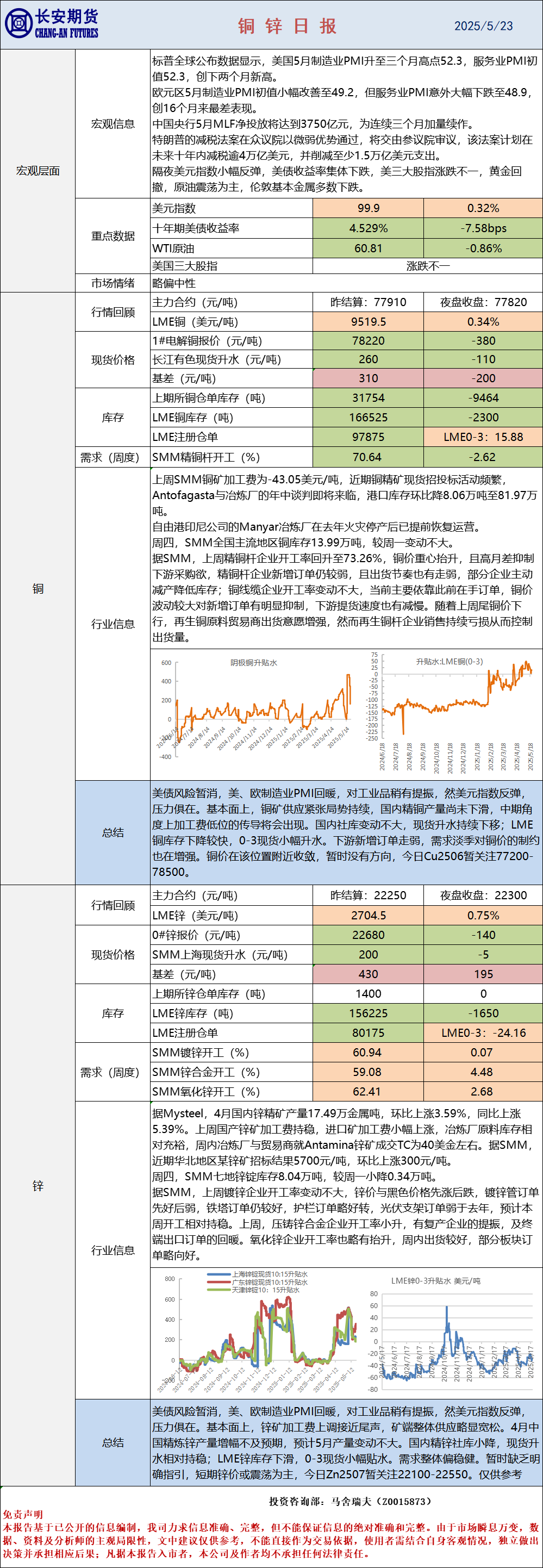The image size is (543, 1568).
Task: Click the copper section 总结 label
Action: [x=113, y=833]
